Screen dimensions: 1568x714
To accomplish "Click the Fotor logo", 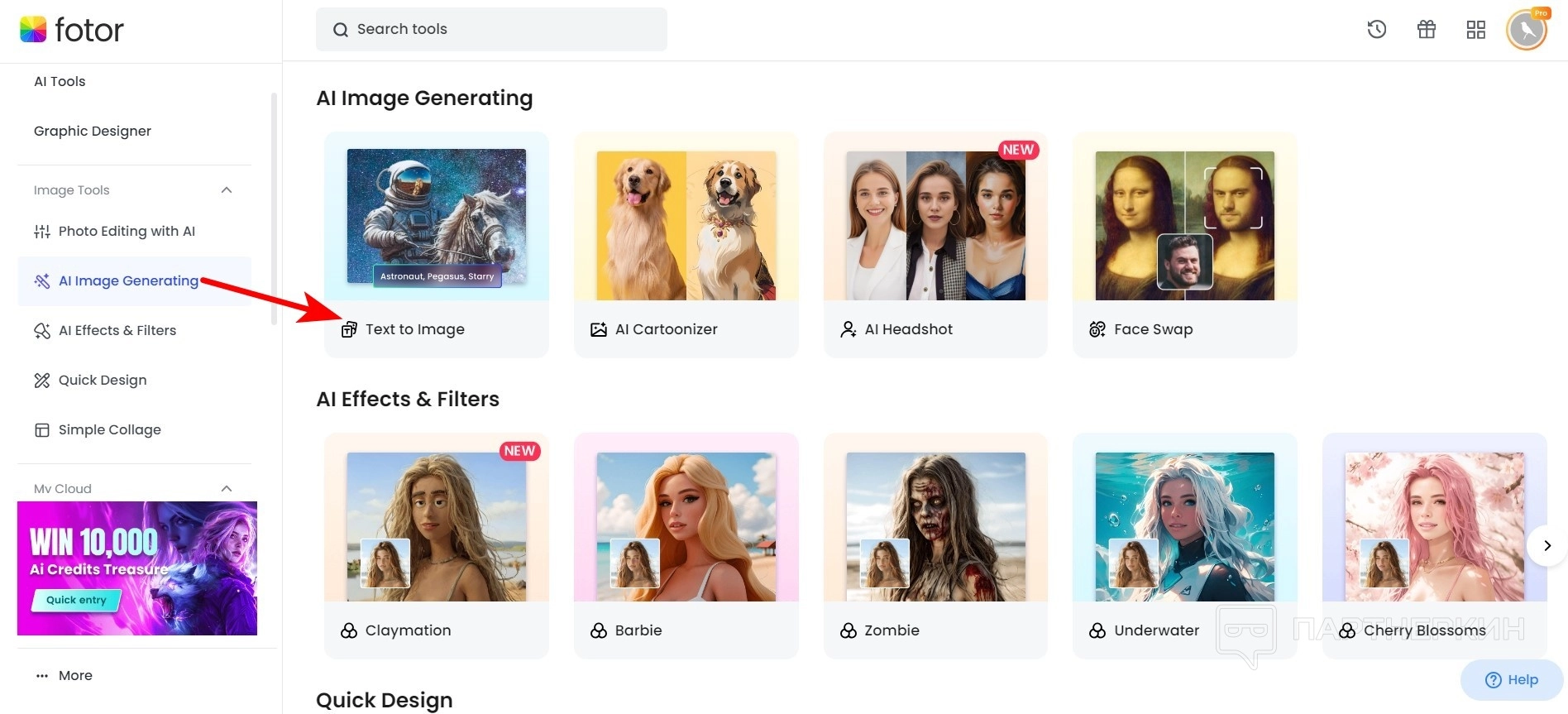I will tap(72, 30).
